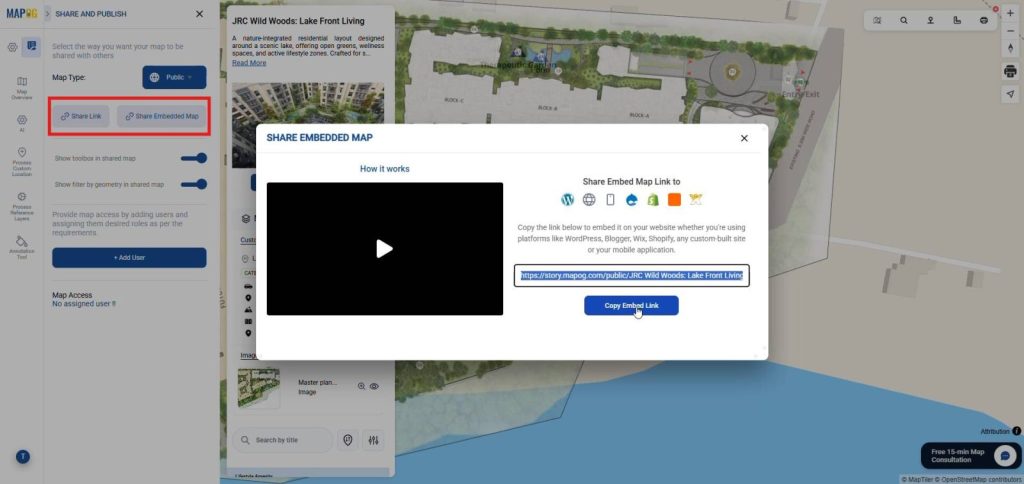1024x484 pixels.
Task: Click the embed URL text field
Action: pyautogui.click(x=632, y=276)
